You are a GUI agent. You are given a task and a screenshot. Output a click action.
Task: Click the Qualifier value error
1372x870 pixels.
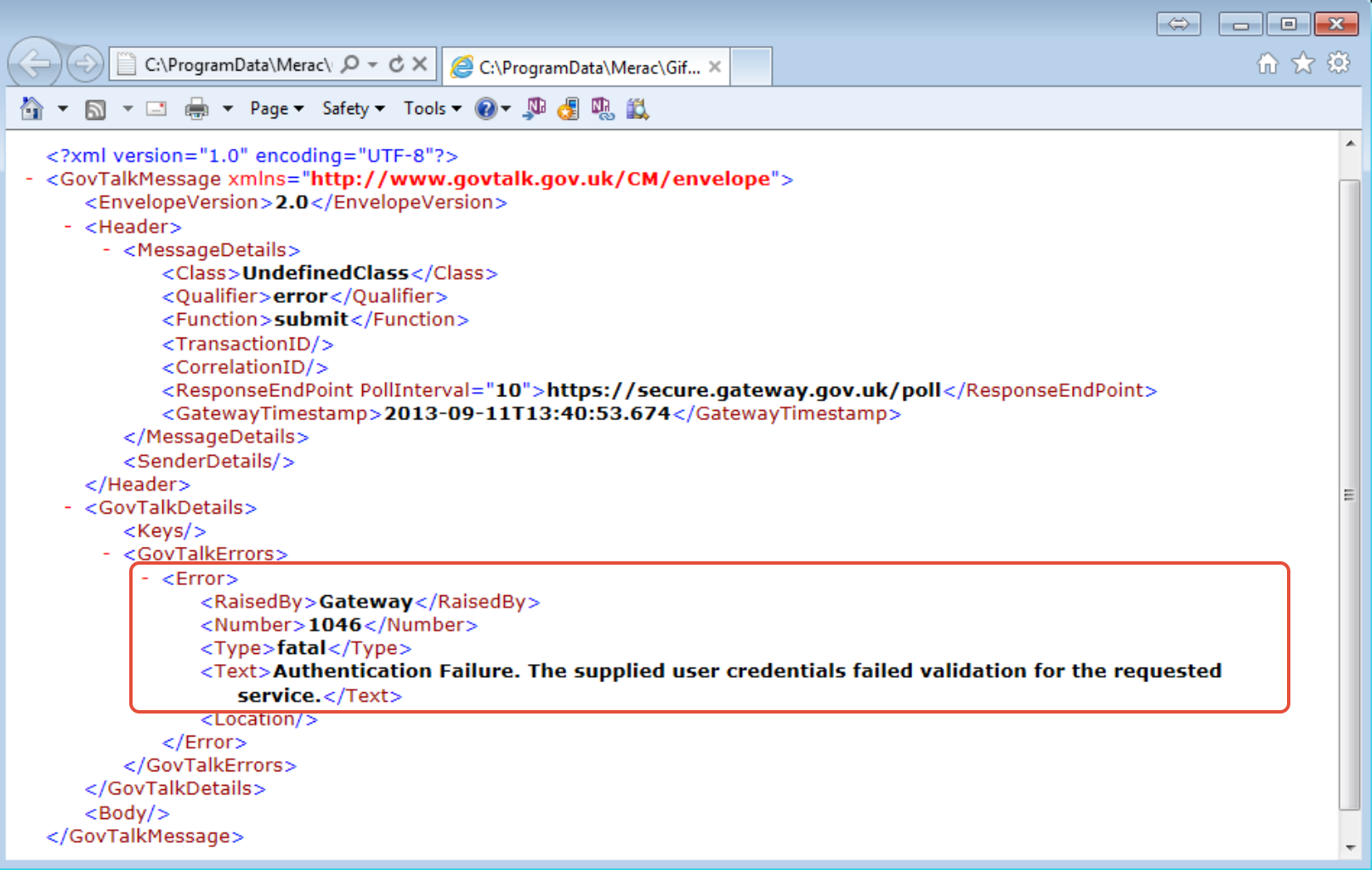click(x=301, y=296)
